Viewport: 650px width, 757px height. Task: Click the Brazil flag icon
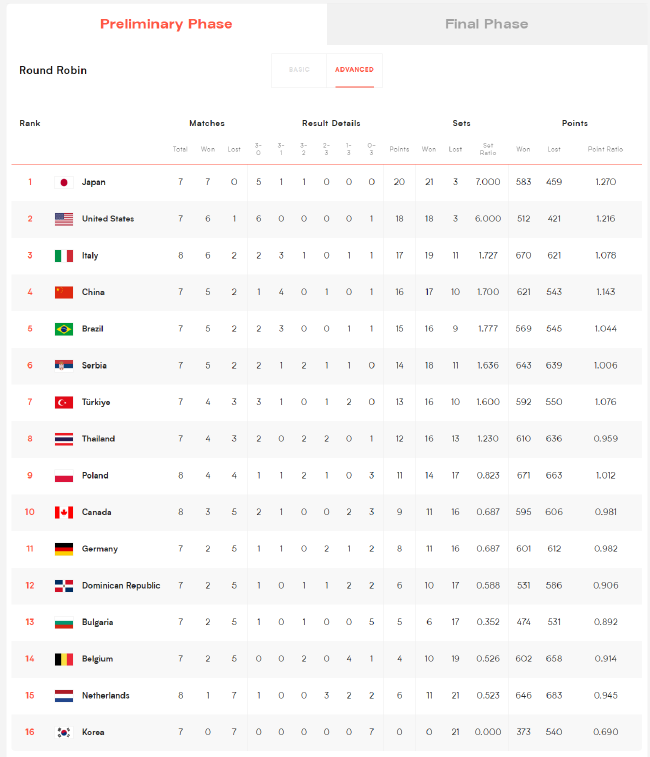[64, 329]
